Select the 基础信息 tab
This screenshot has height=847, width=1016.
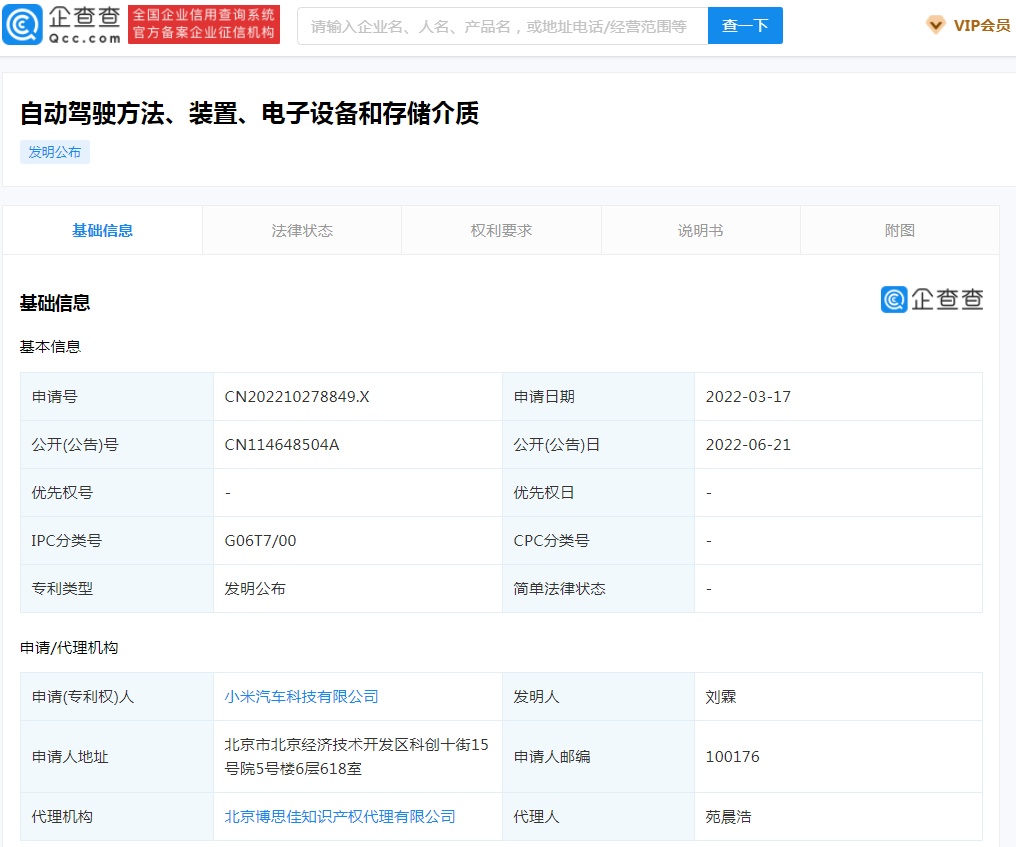[102, 230]
